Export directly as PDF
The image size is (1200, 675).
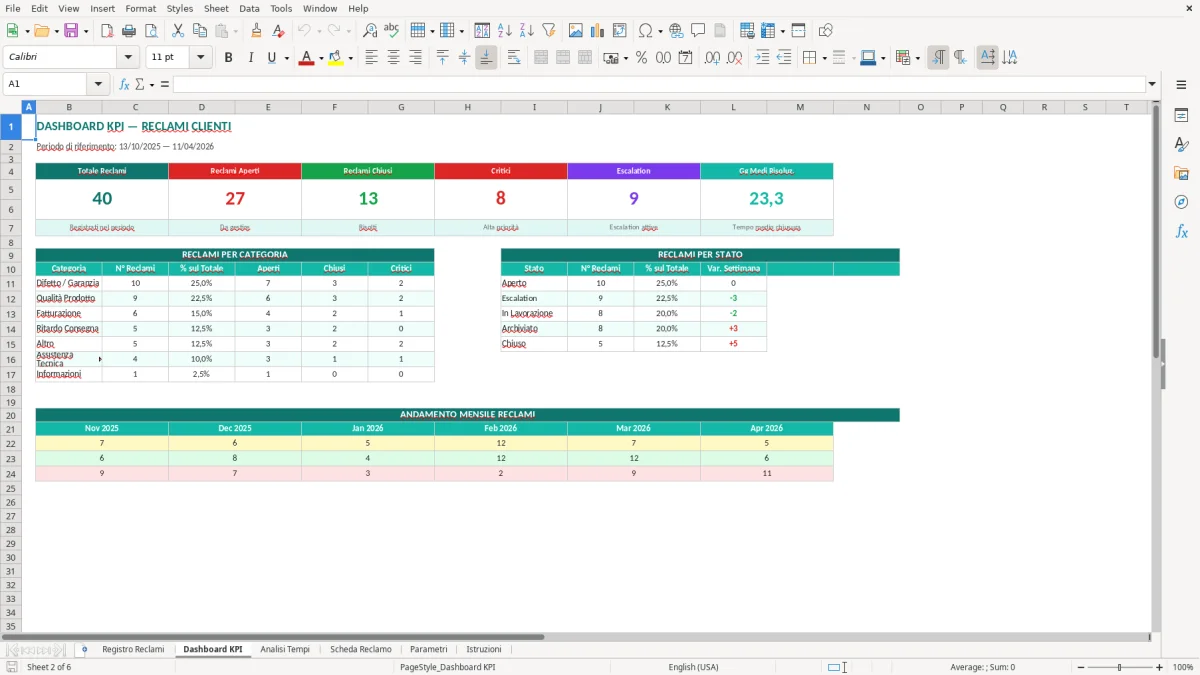pos(107,31)
